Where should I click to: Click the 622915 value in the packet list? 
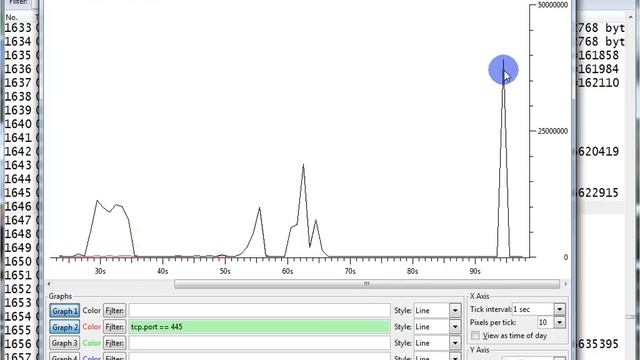[x=598, y=193]
